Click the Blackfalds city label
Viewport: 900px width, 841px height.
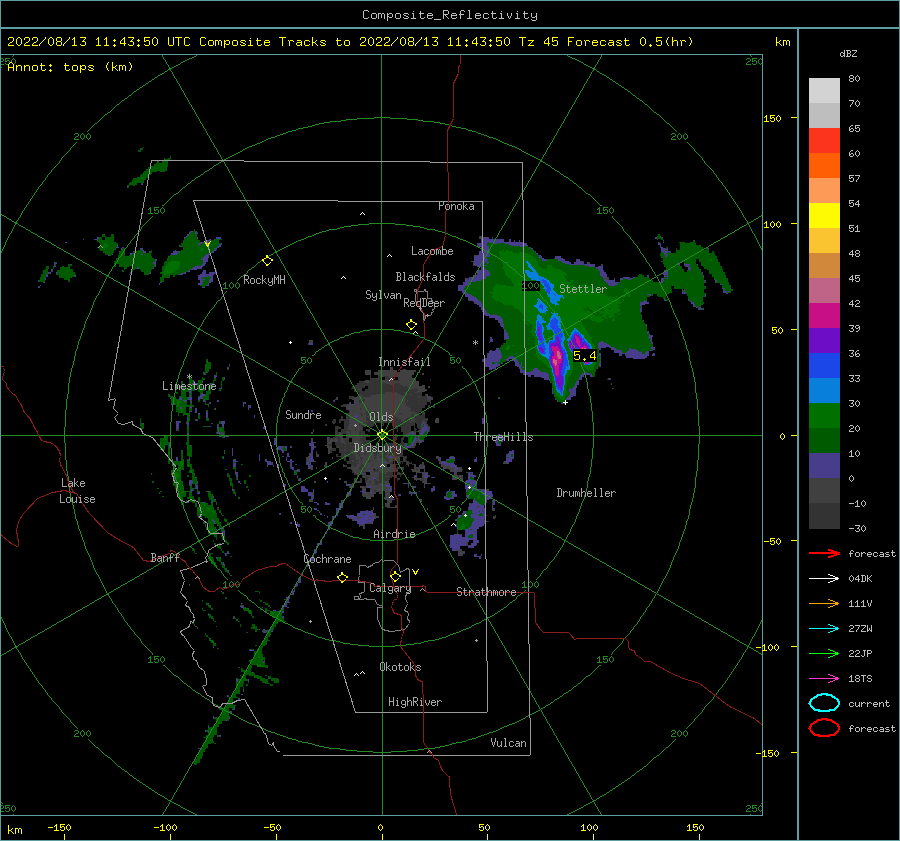pos(425,277)
